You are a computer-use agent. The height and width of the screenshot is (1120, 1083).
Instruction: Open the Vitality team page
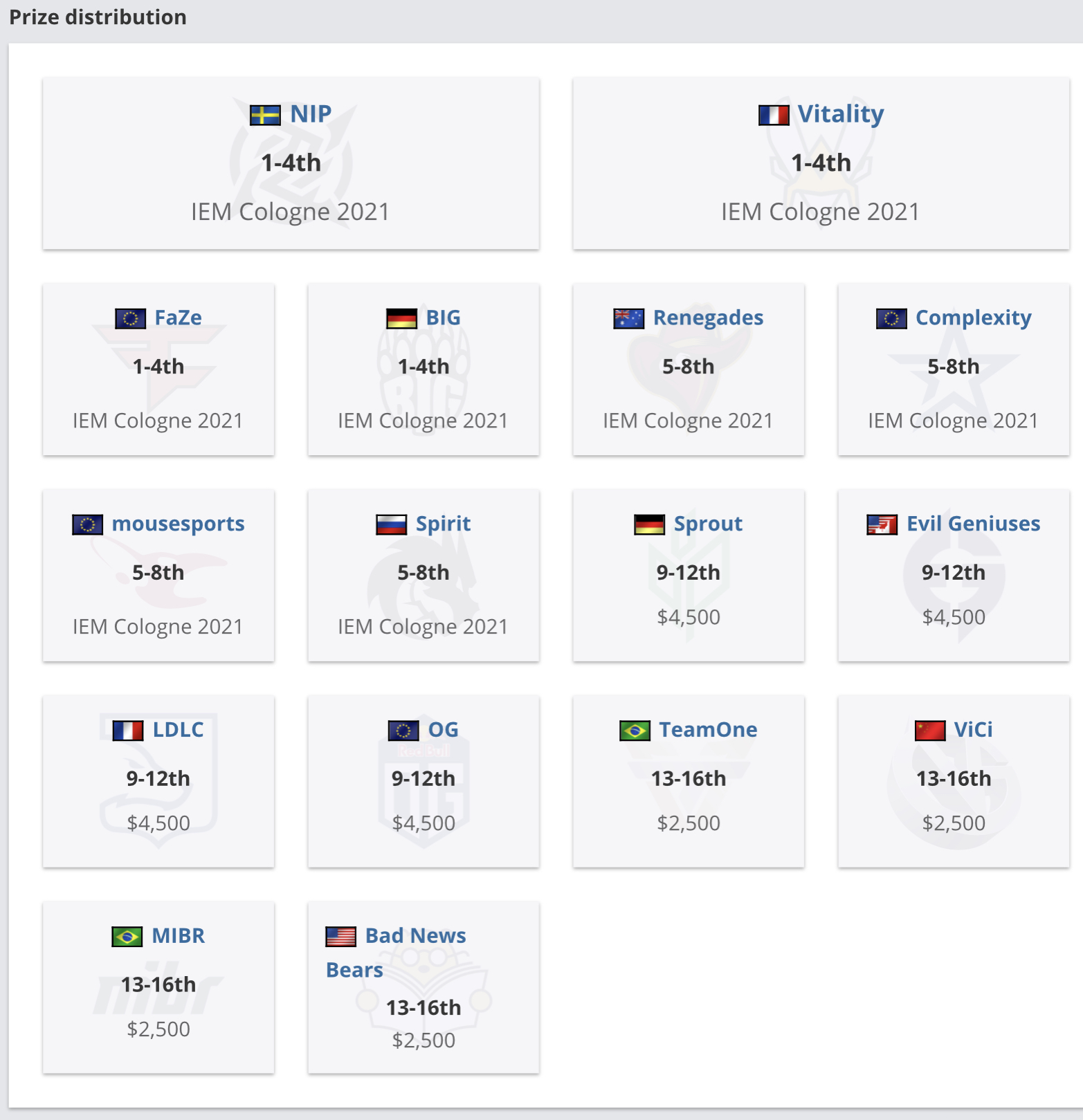coord(841,113)
